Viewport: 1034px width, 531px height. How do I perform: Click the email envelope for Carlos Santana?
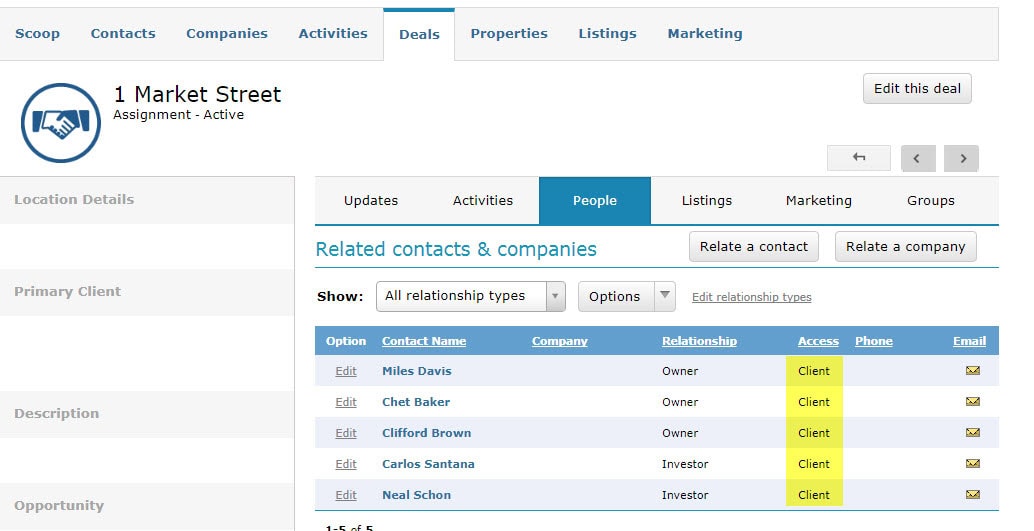point(972,464)
